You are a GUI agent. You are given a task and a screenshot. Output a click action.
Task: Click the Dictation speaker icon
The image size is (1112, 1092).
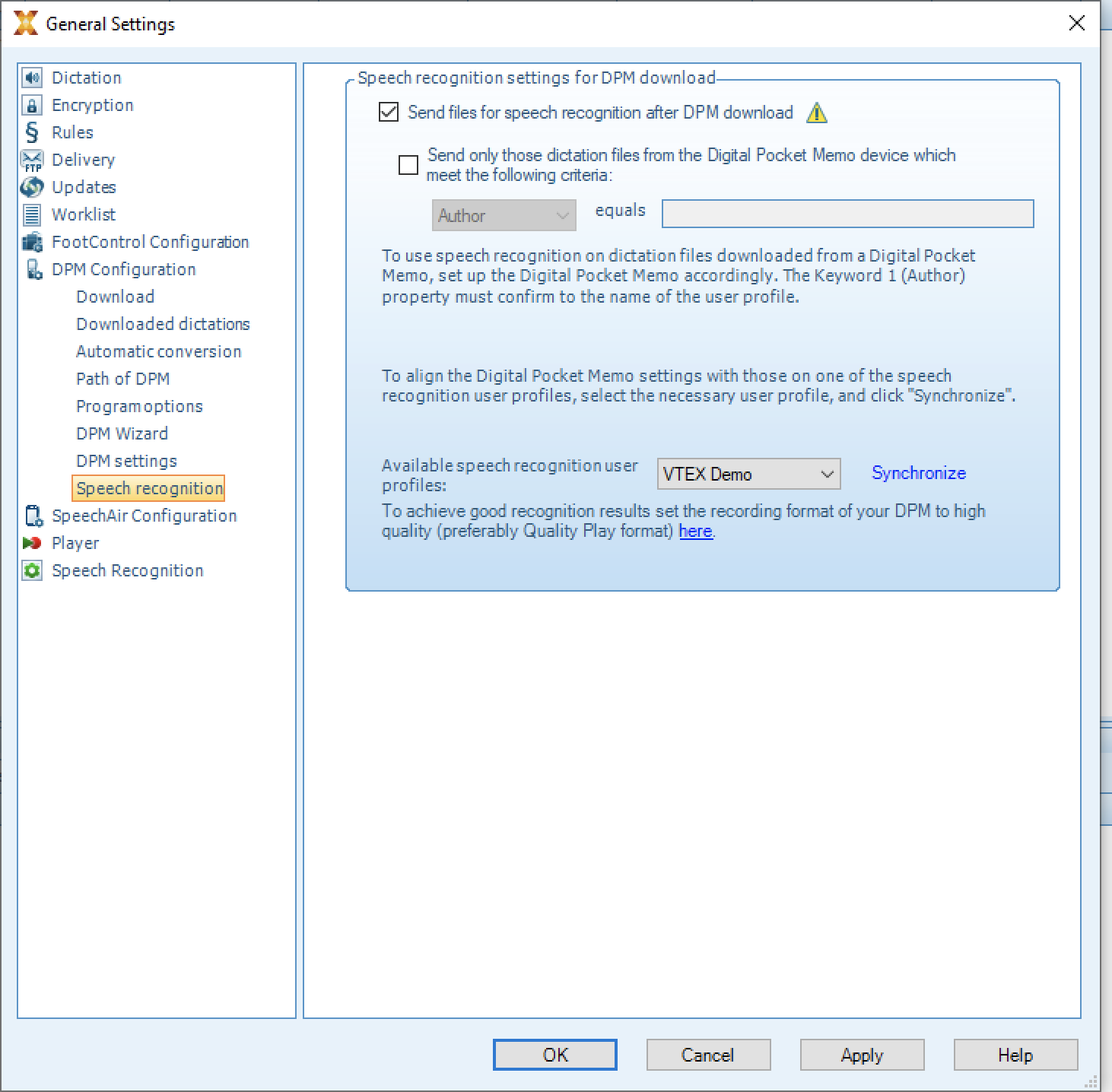coord(32,78)
